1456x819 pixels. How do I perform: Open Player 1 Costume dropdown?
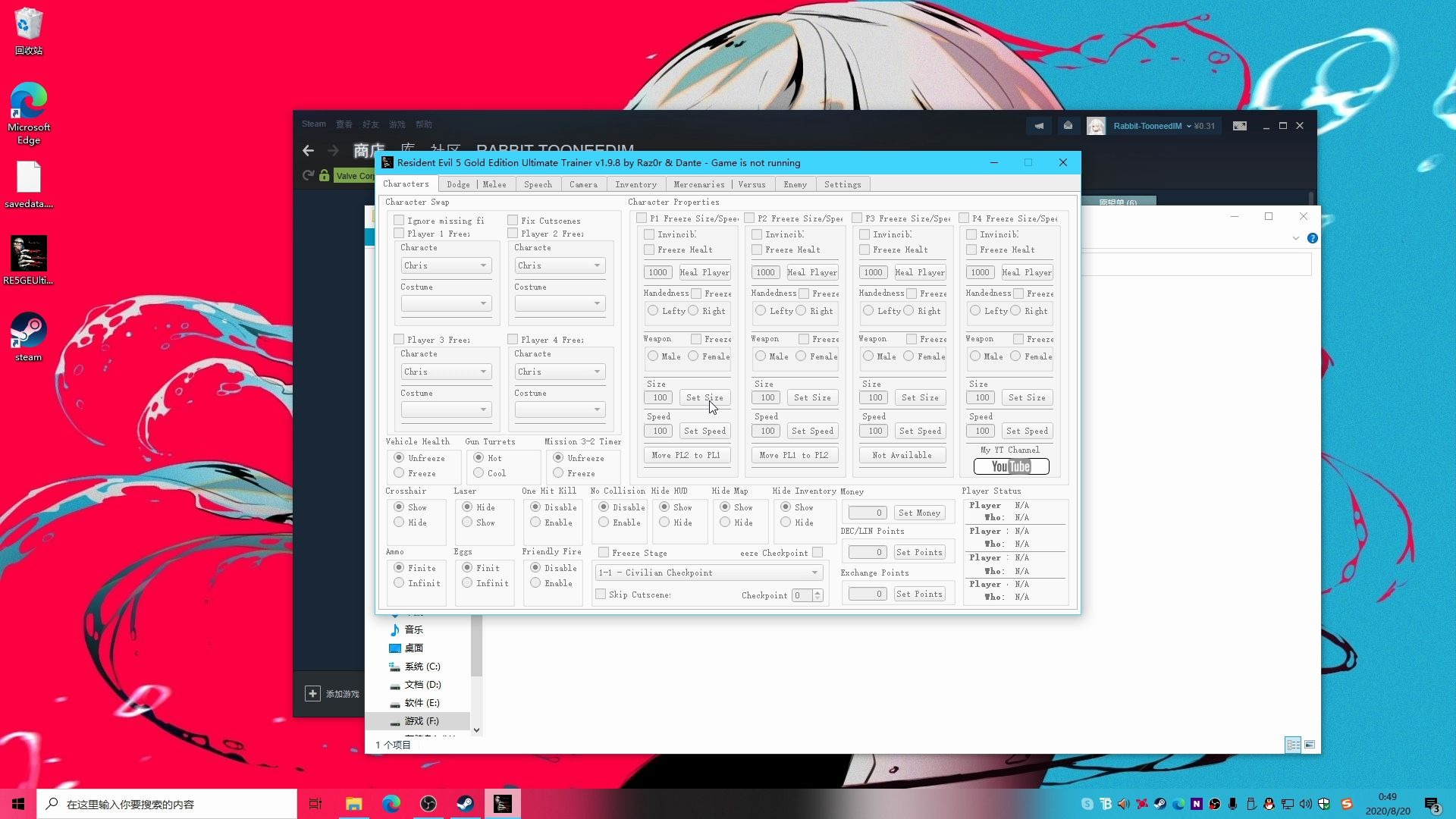pyautogui.click(x=446, y=303)
